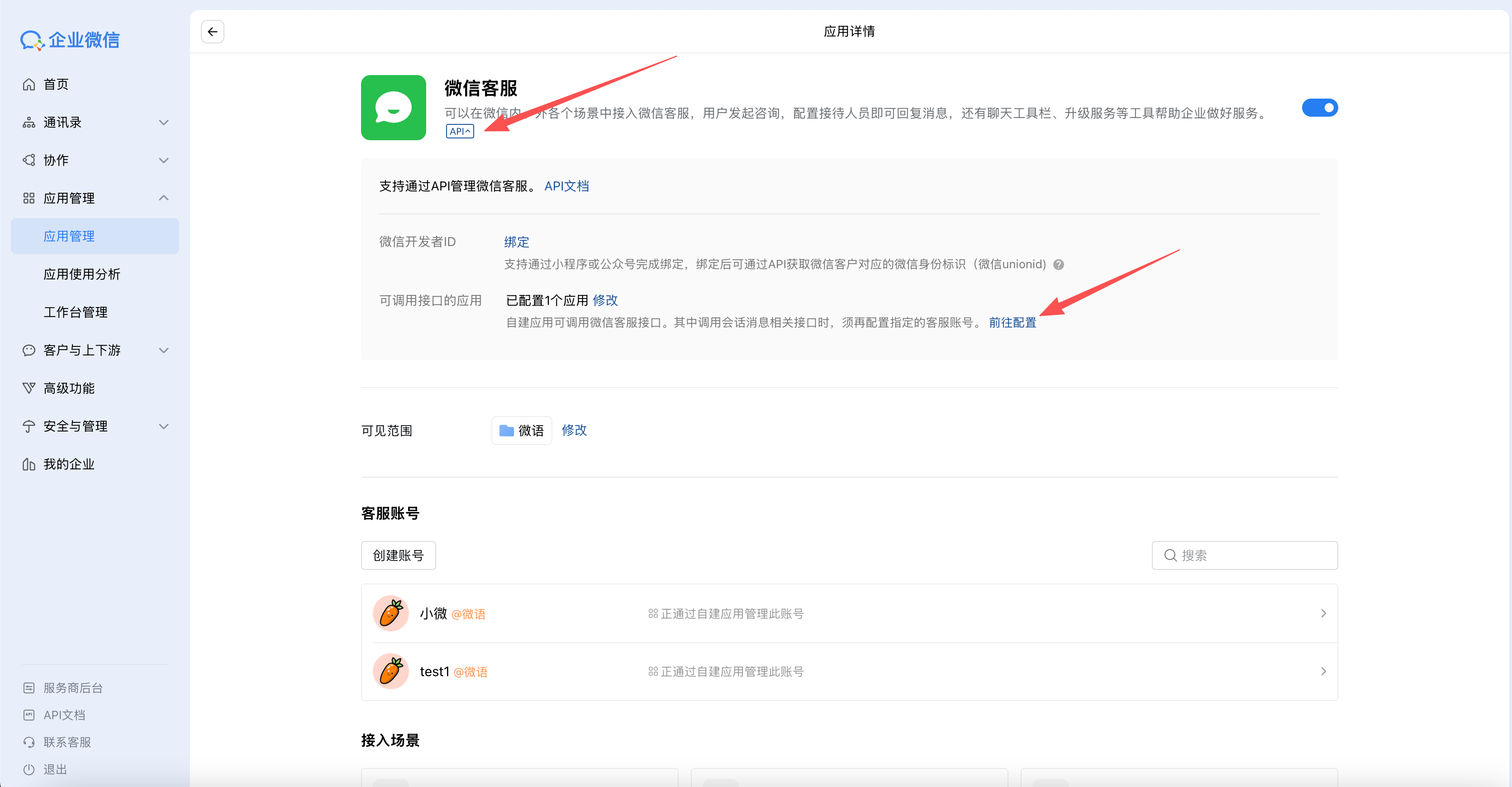Image resolution: width=1512 pixels, height=787 pixels.
Task: Open 工作台管理 from the sidebar
Action: (x=75, y=312)
